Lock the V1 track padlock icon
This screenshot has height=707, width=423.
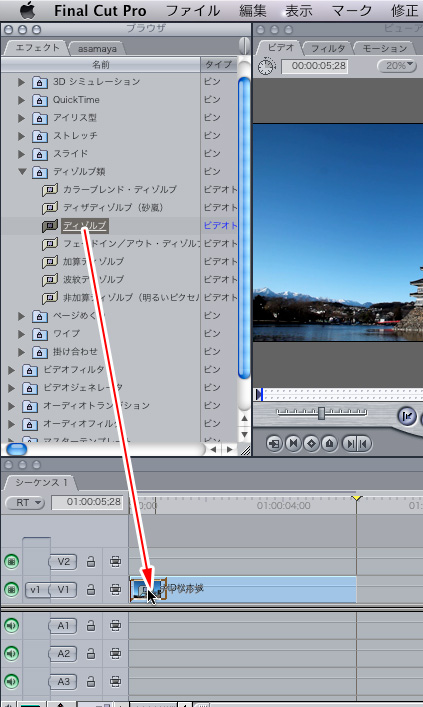coord(91,589)
